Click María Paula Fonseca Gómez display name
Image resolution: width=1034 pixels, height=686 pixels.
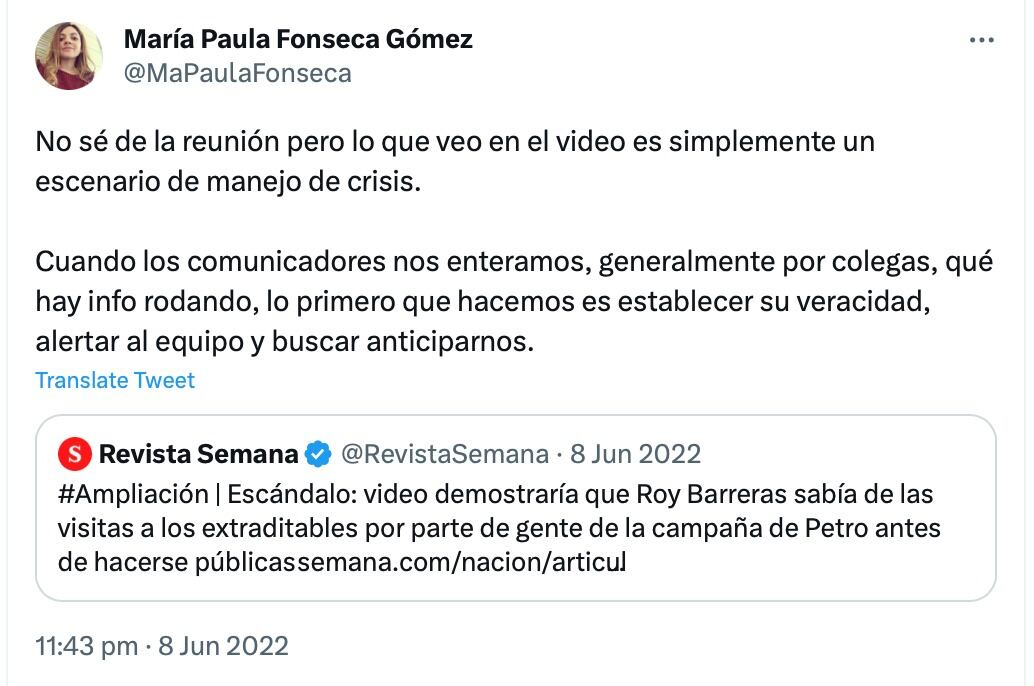click(296, 38)
